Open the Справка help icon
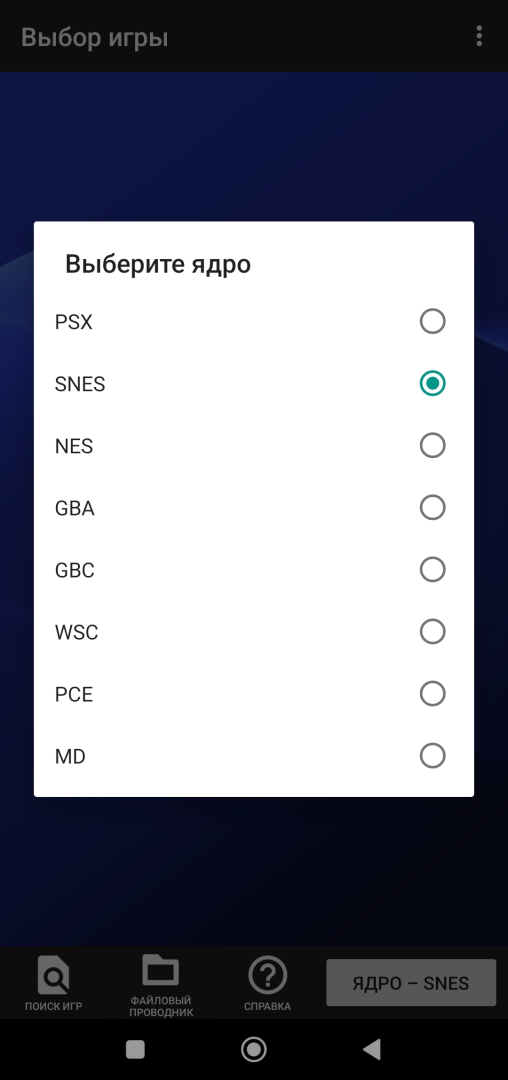 (268, 975)
